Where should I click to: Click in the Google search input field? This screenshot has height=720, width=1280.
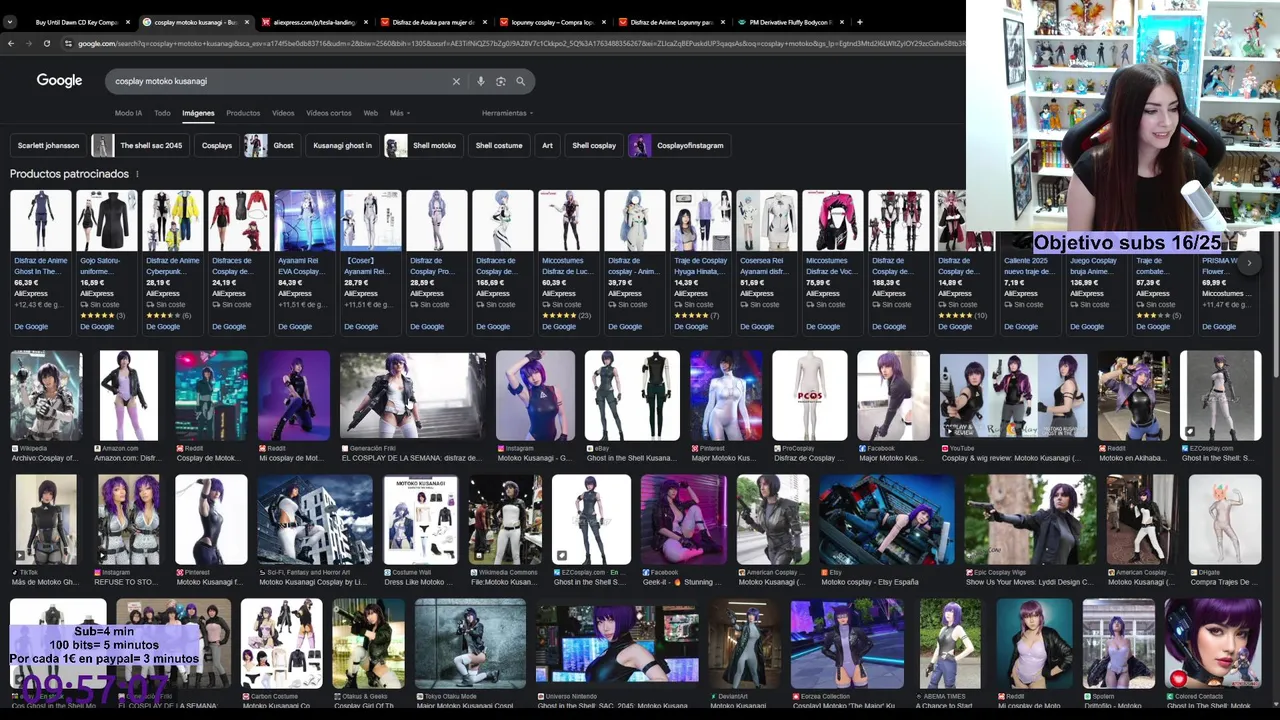280,81
